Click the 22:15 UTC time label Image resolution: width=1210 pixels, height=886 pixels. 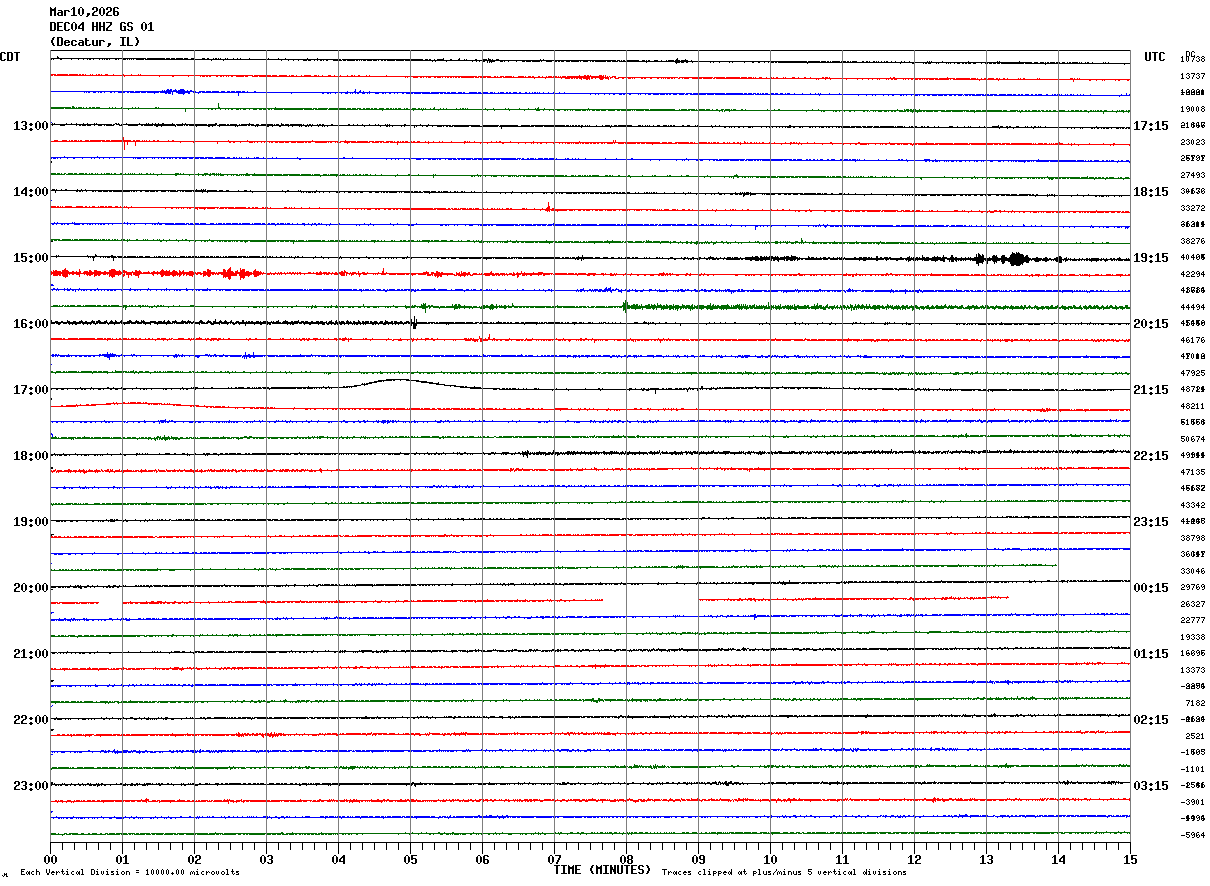tap(1151, 456)
